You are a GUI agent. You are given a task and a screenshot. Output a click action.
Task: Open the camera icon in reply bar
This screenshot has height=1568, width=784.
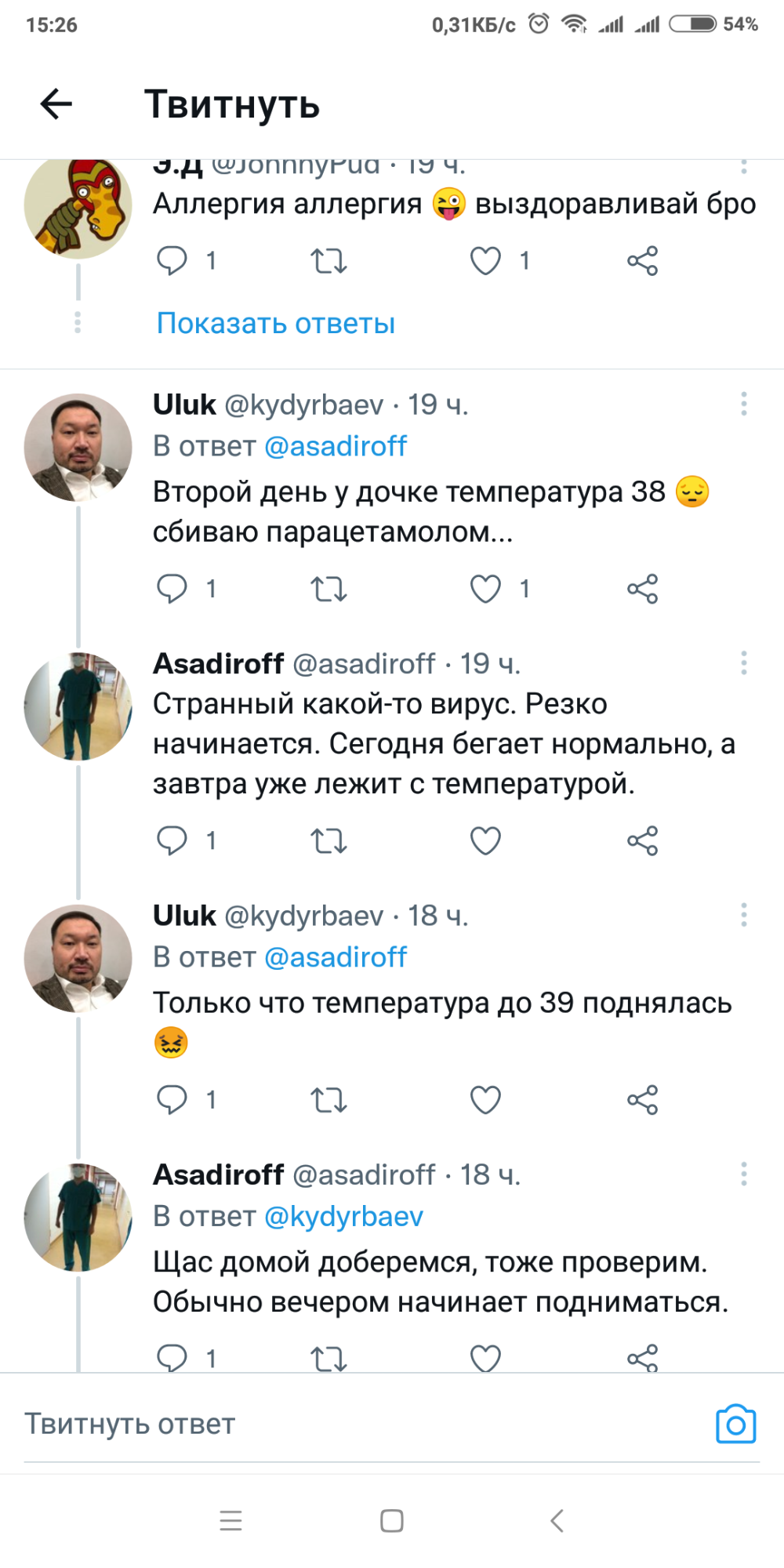pos(735,1424)
